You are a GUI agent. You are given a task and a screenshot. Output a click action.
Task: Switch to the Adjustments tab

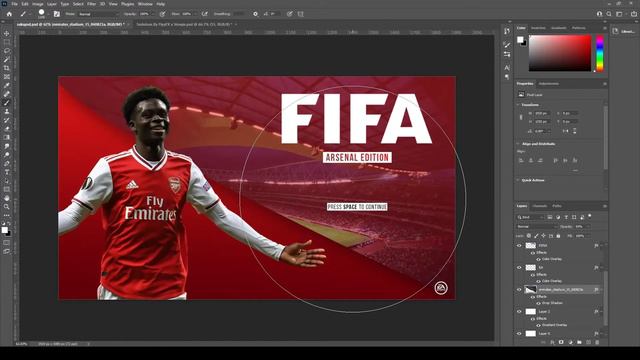549,84
